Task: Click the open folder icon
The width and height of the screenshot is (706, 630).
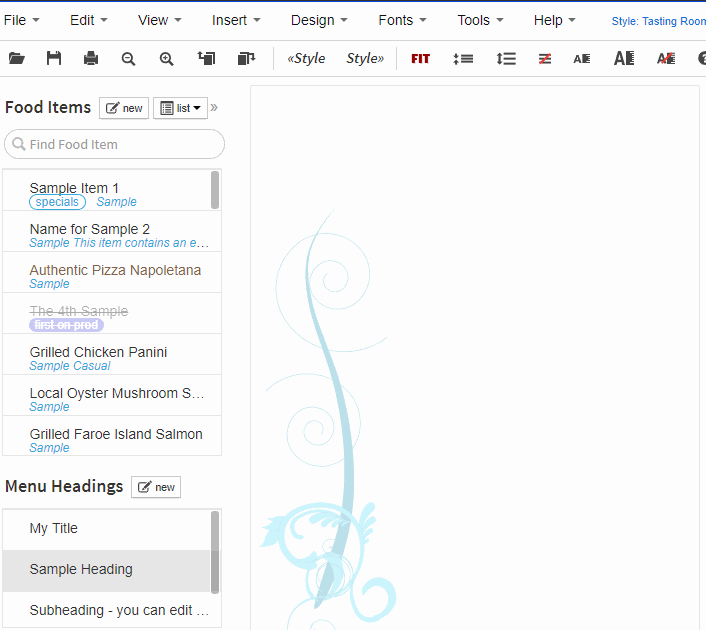Action: 17,58
